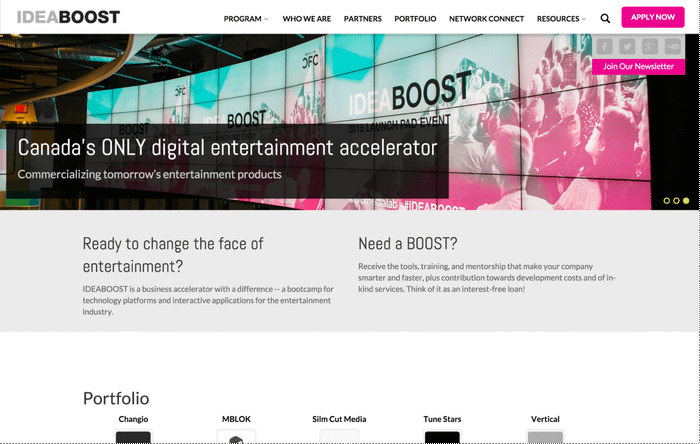This screenshot has height=444, width=700.
Task: Open the MBLOK portfolio item
Action: (x=236, y=419)
